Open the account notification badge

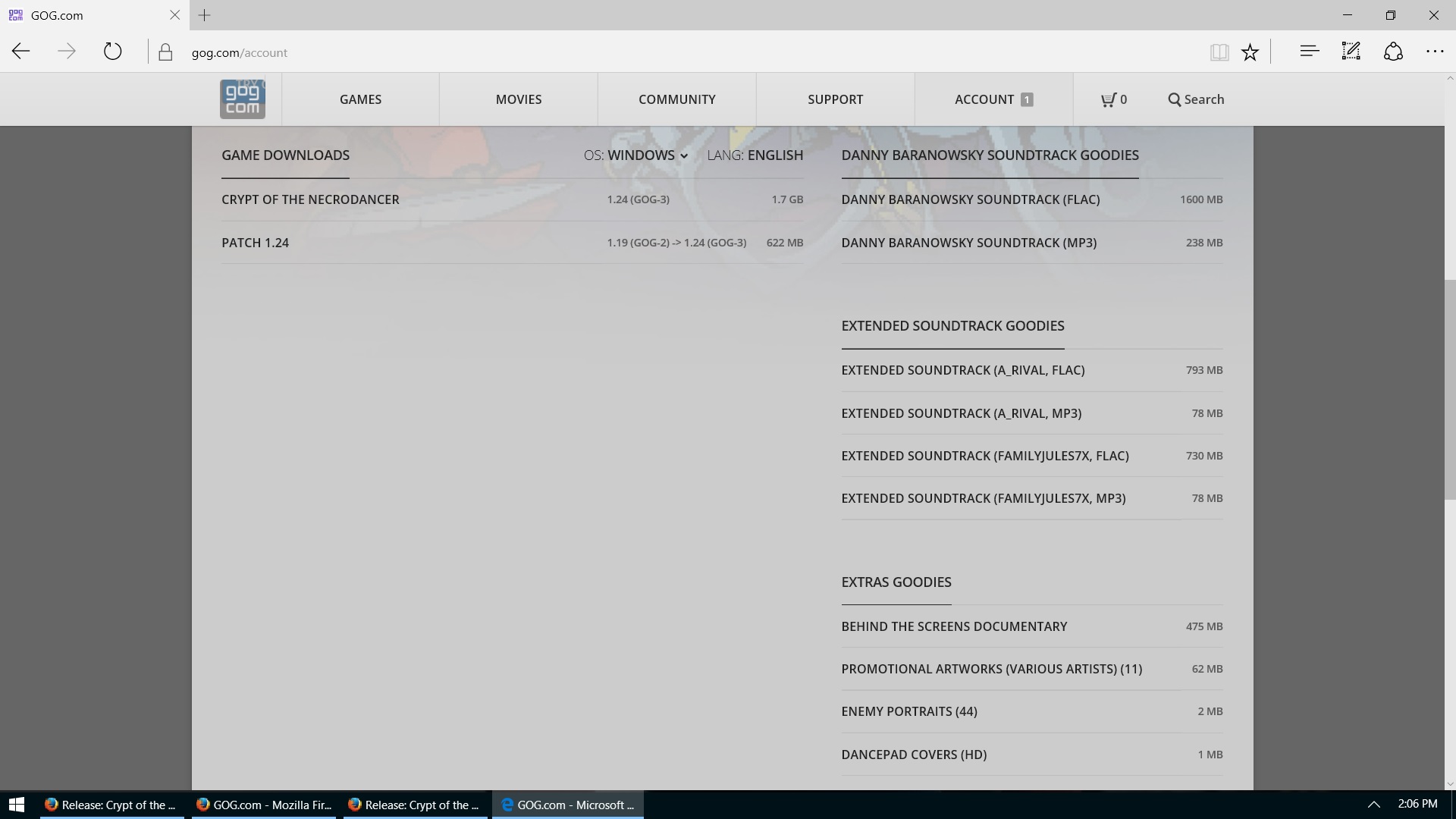click(x=1027, y=99)
